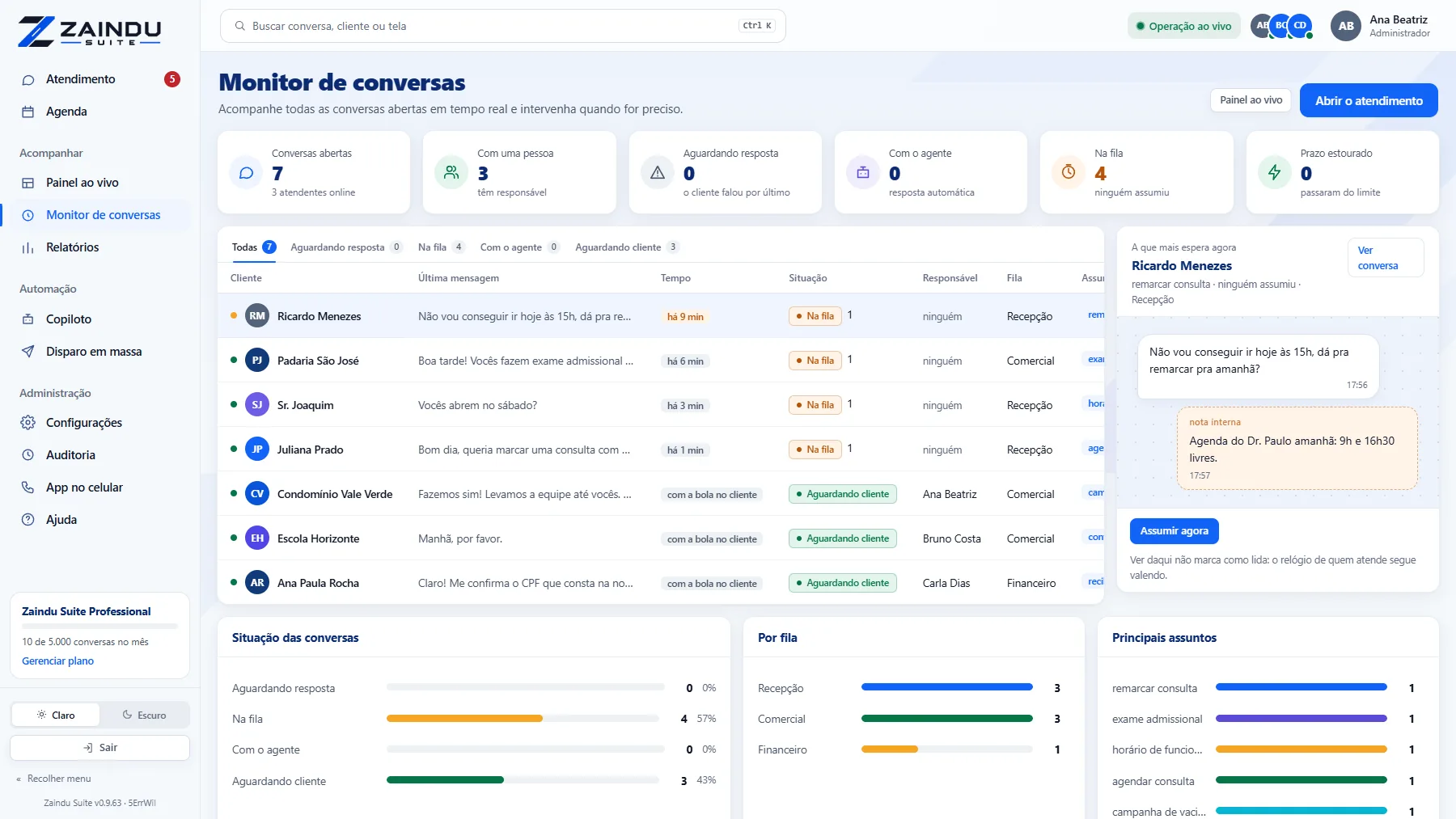Click the Disparo em massa send icon
This screenshot has width=1456, height=819.
pos(28,352)
